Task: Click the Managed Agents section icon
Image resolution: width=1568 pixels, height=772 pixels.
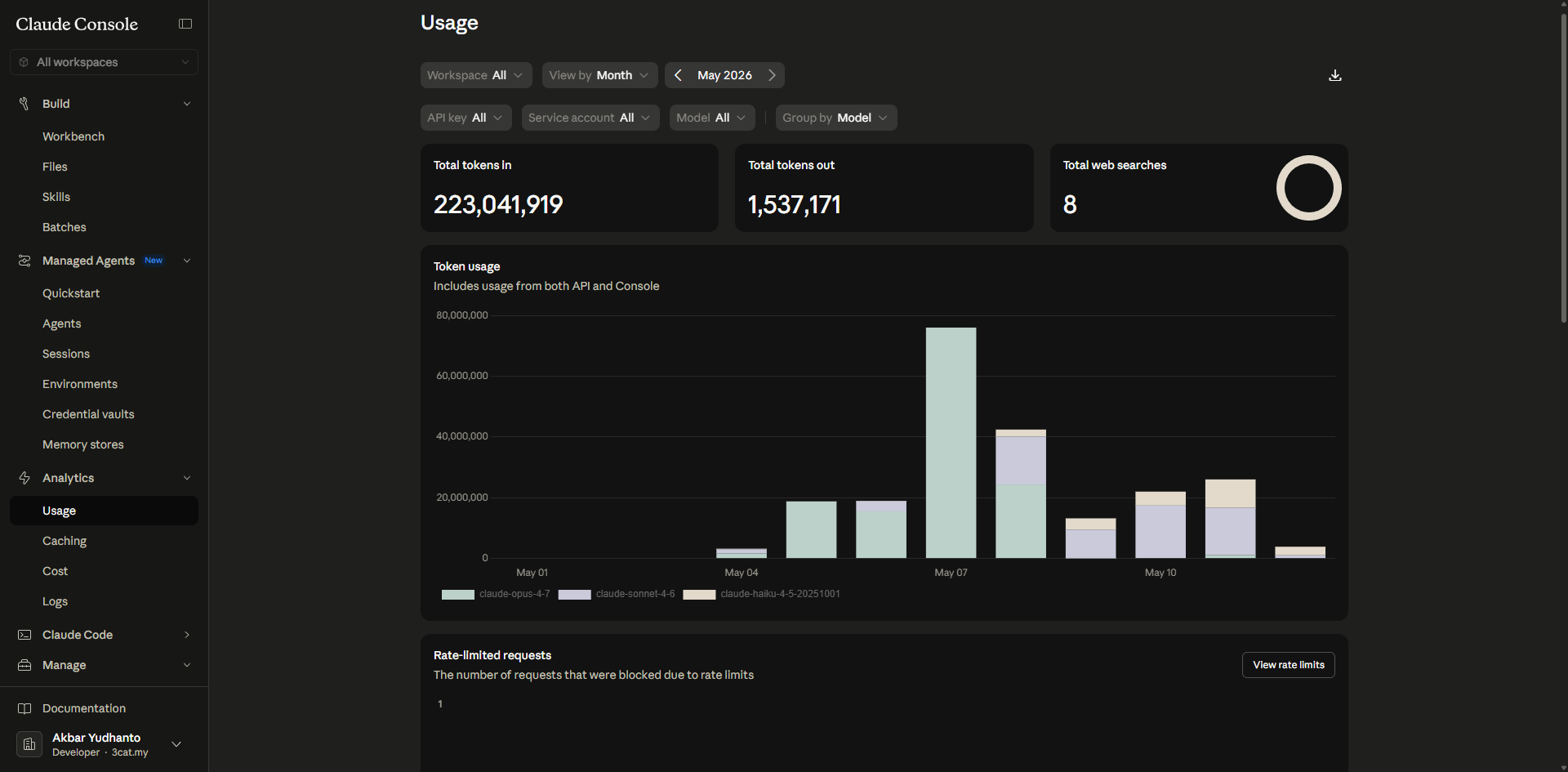Action: tap(24, 261)
